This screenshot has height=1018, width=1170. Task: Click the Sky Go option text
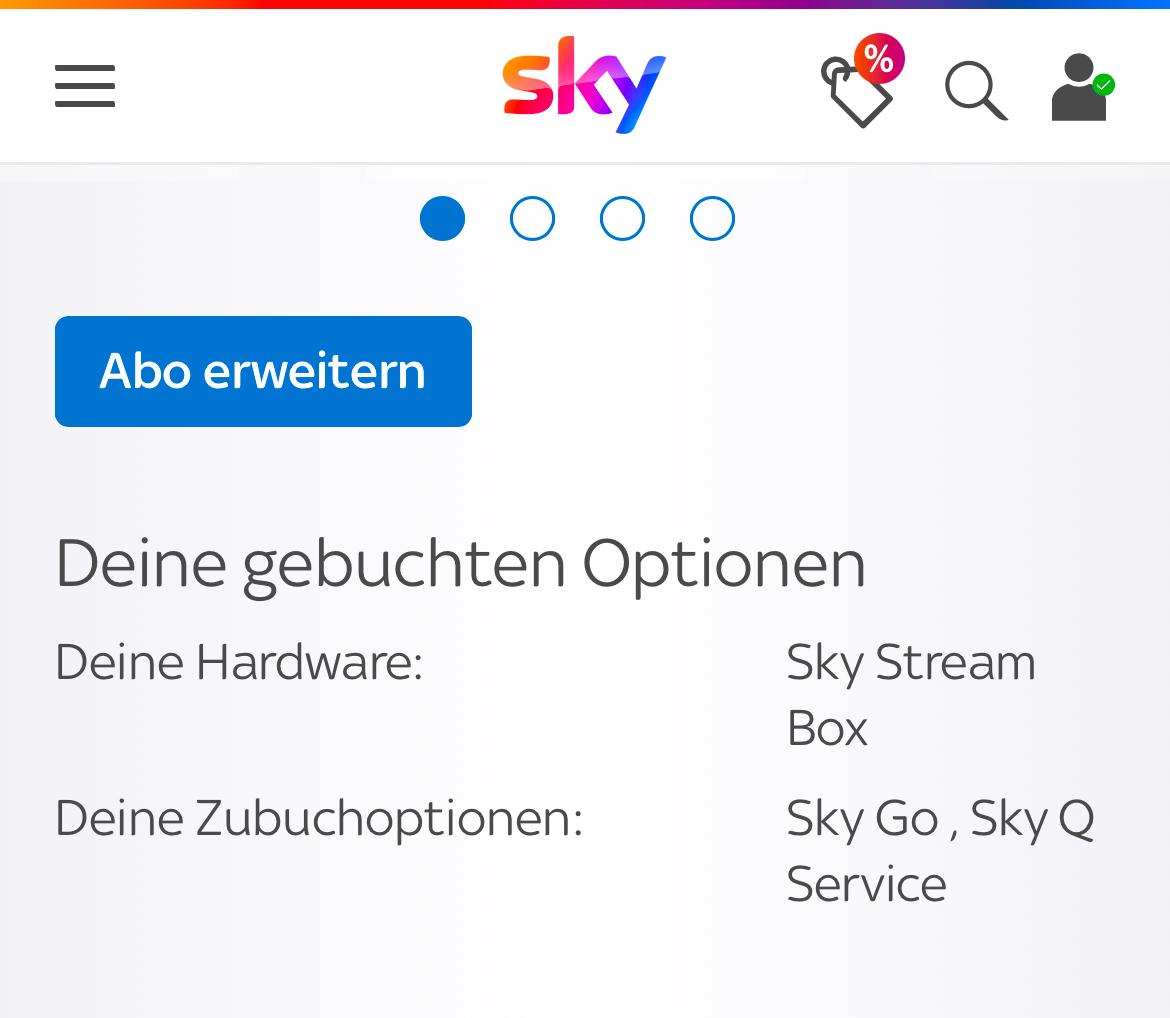point(862,819)
